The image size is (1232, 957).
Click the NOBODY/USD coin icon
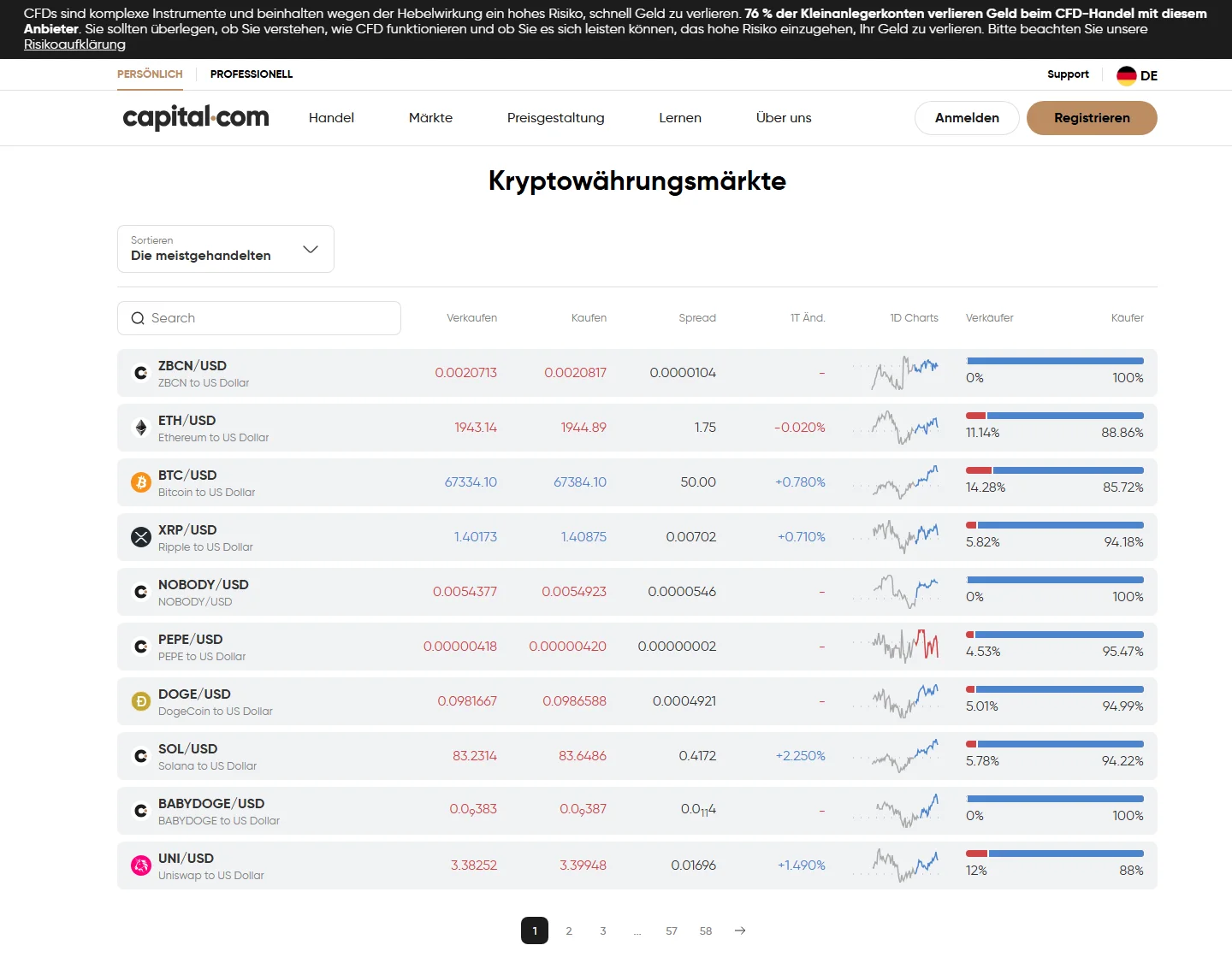[141, 592]
